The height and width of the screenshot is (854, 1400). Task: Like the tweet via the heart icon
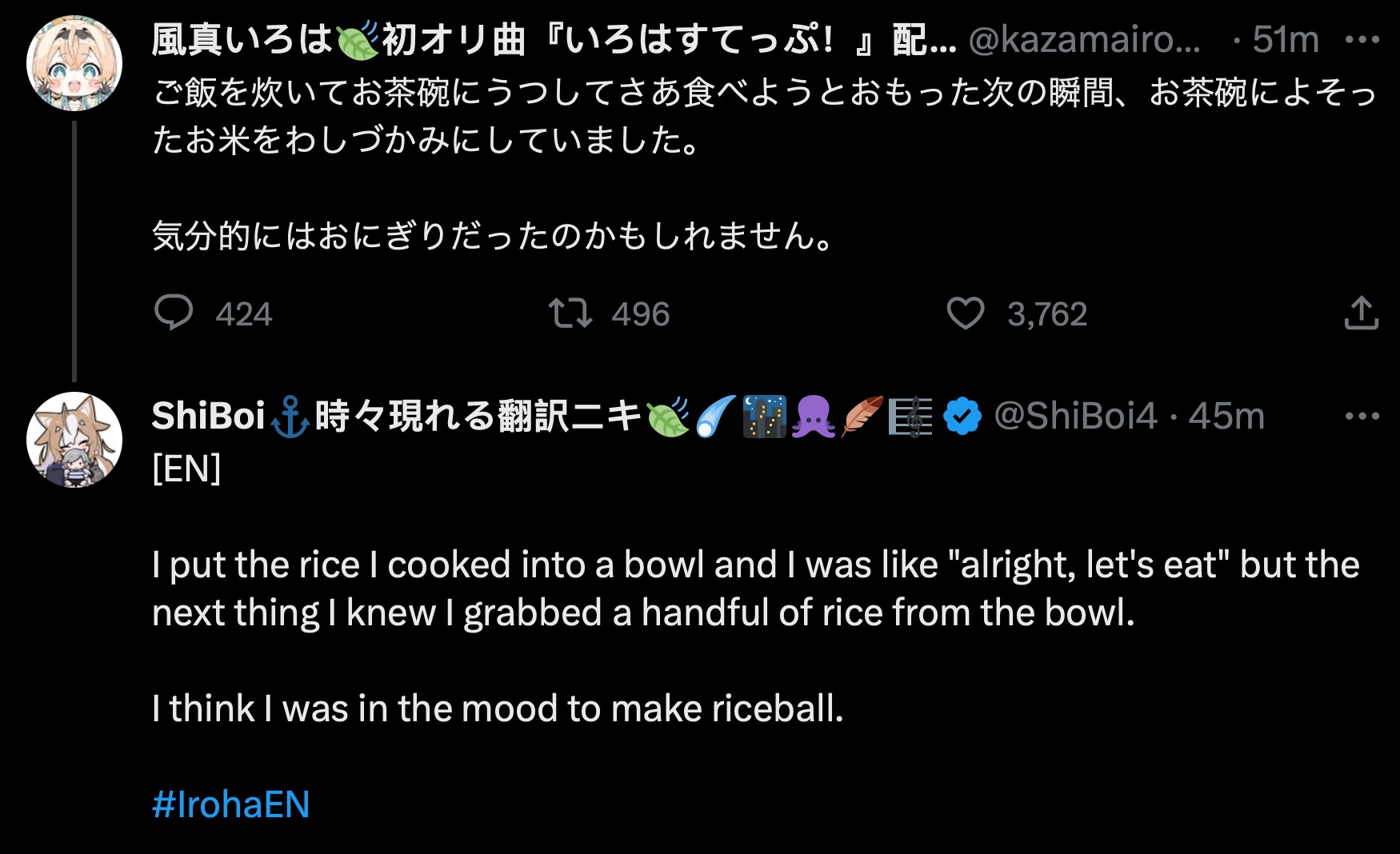click(x=965, y=313)
